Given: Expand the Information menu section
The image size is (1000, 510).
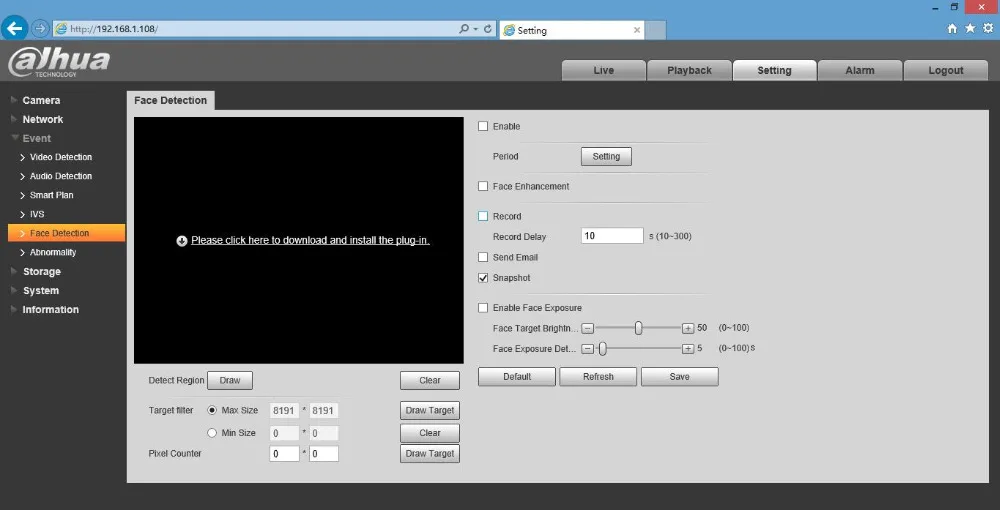Looking at the screenshot, I should [50, 310].
